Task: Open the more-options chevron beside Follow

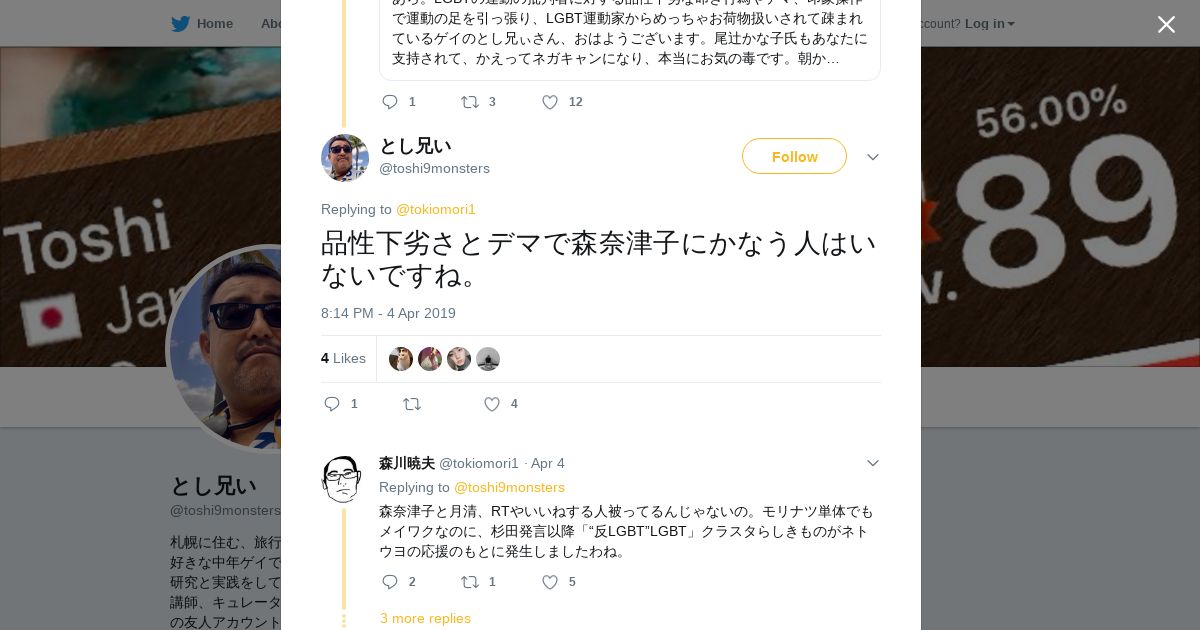Action: [x=873, y=157]
